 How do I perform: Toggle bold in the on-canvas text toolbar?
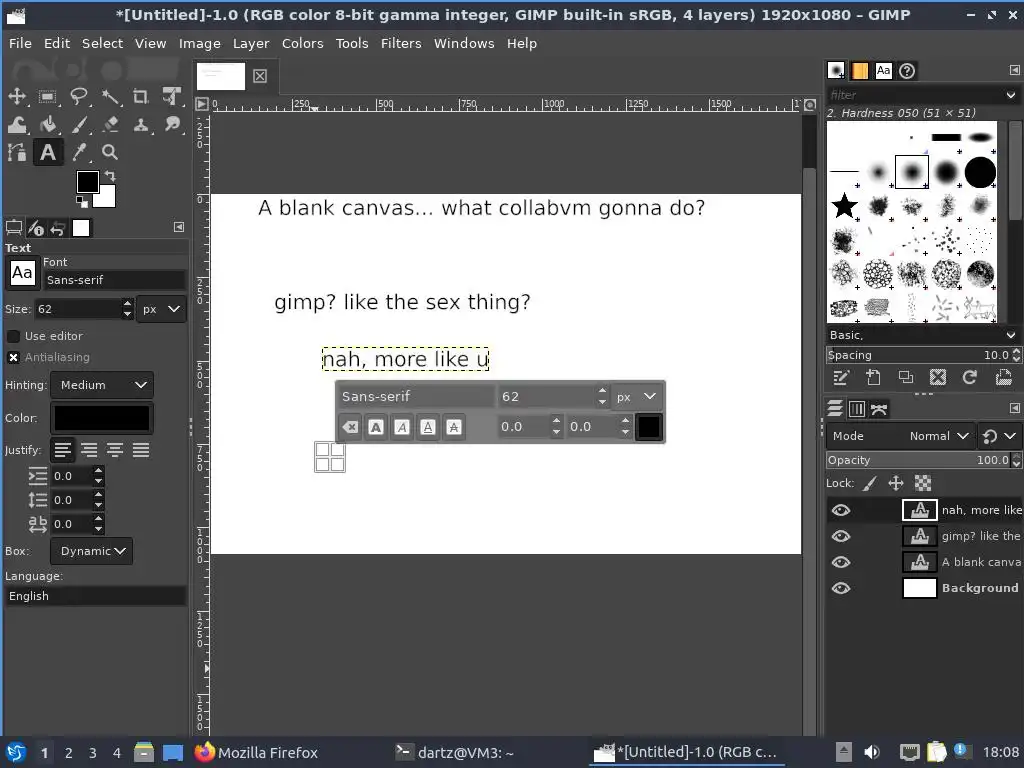tap(376, 427)
